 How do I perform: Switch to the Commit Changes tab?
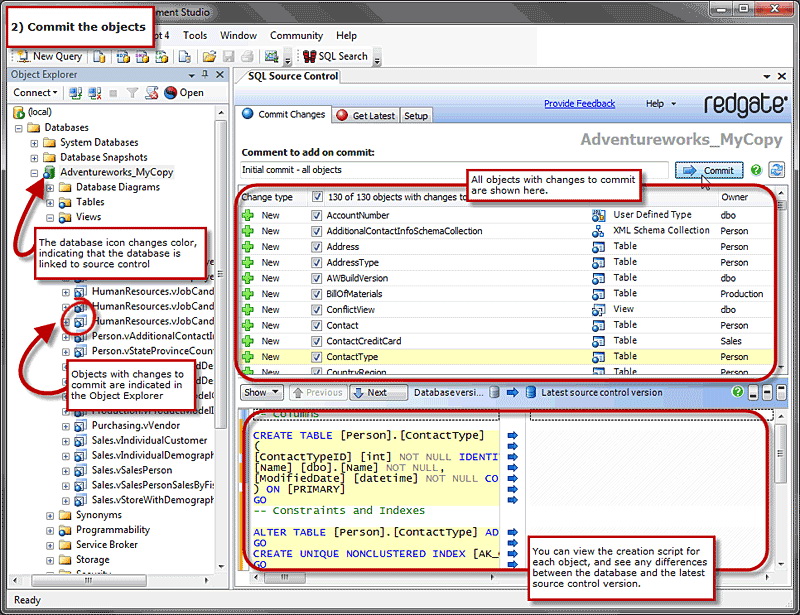(x=284, y=114)
